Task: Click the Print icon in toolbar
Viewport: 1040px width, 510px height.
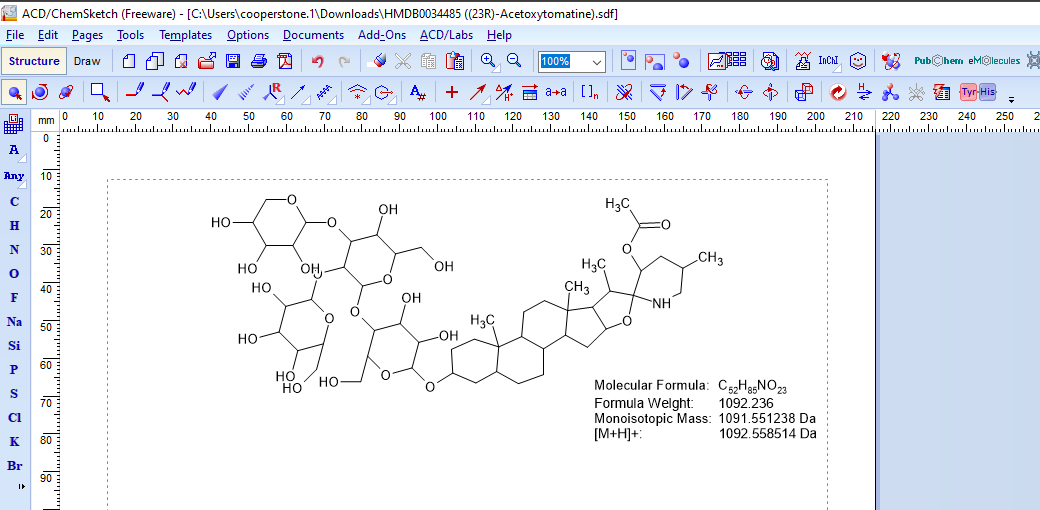Action: [x=259, y=61]
